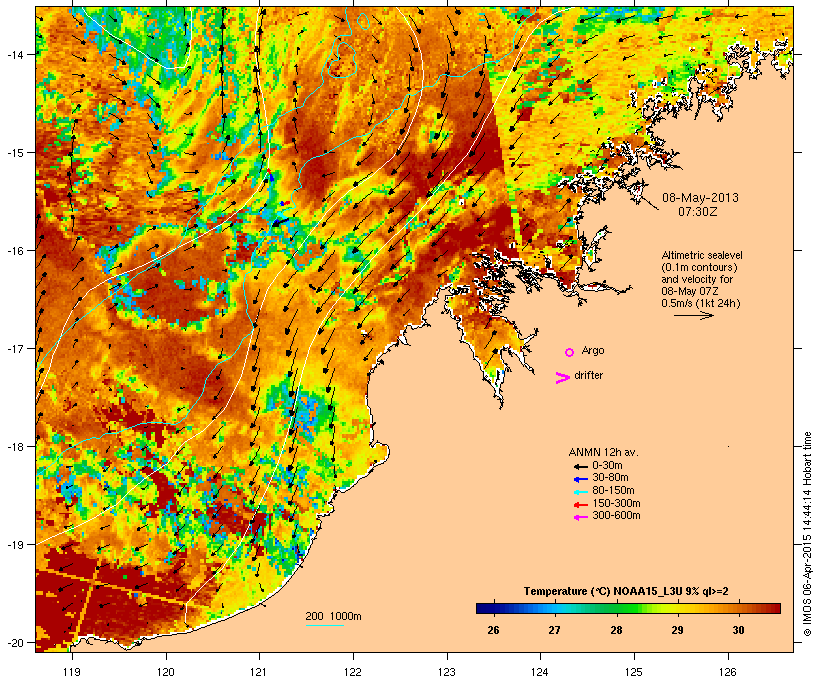
Task: Click longitude axis label 120
Action: coord(166,672)
